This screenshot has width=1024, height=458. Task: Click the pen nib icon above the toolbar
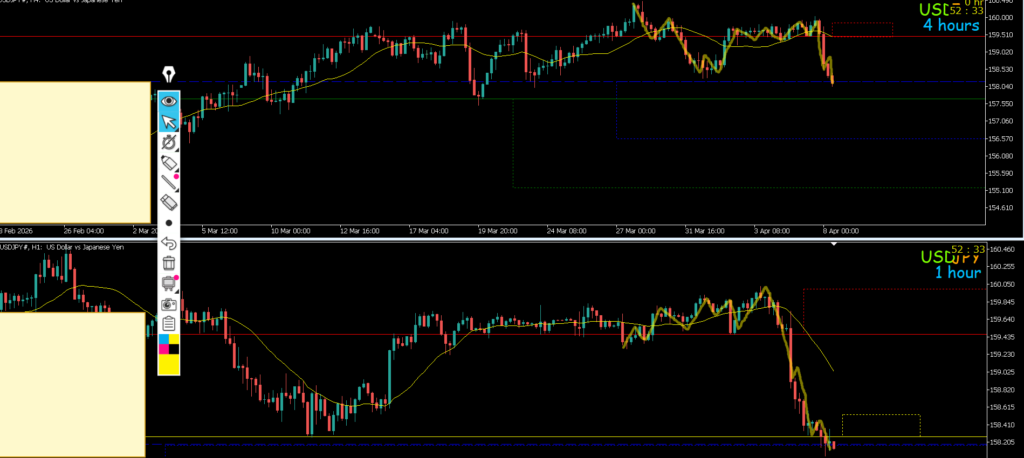click(x=169, y=74)
